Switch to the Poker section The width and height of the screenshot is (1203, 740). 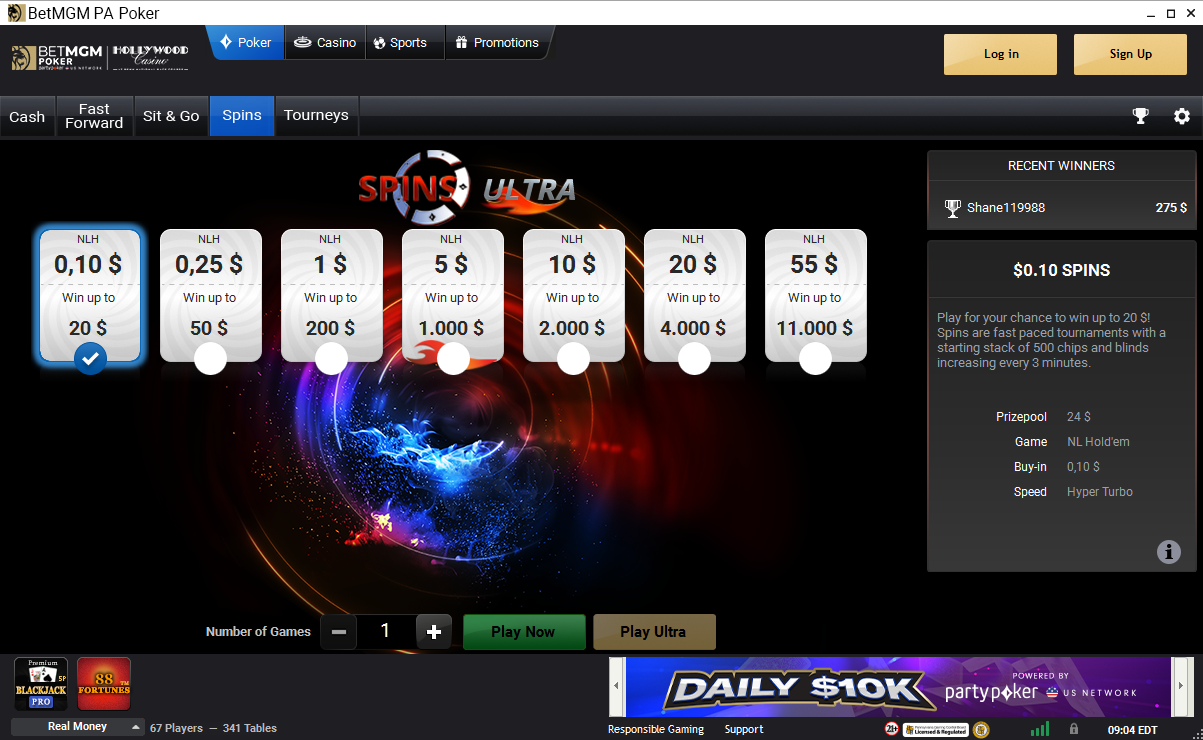click(x=246, y=43)
